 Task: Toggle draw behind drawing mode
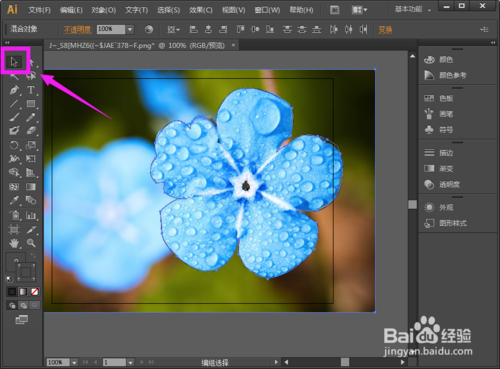coord(23,305)
